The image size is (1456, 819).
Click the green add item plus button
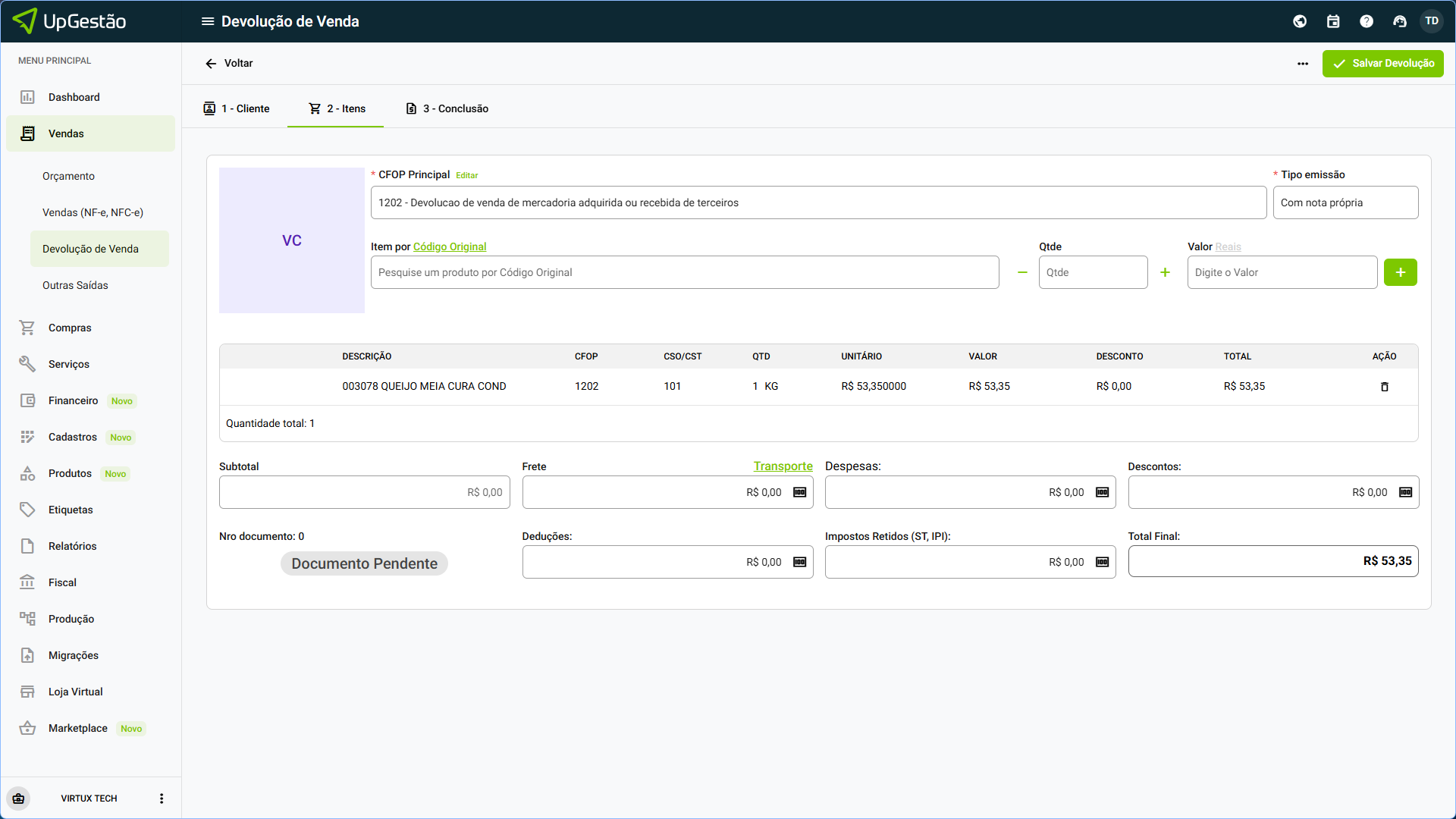tap(1400, 272)
